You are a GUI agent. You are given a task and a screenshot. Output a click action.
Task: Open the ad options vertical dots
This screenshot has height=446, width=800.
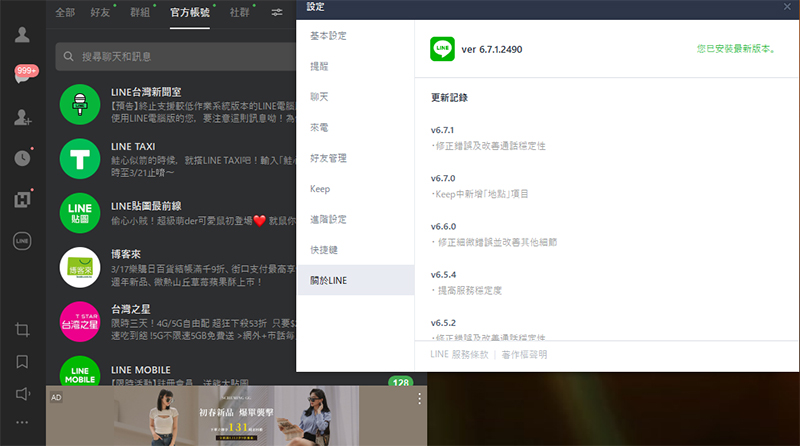click(x=419, y=399)
